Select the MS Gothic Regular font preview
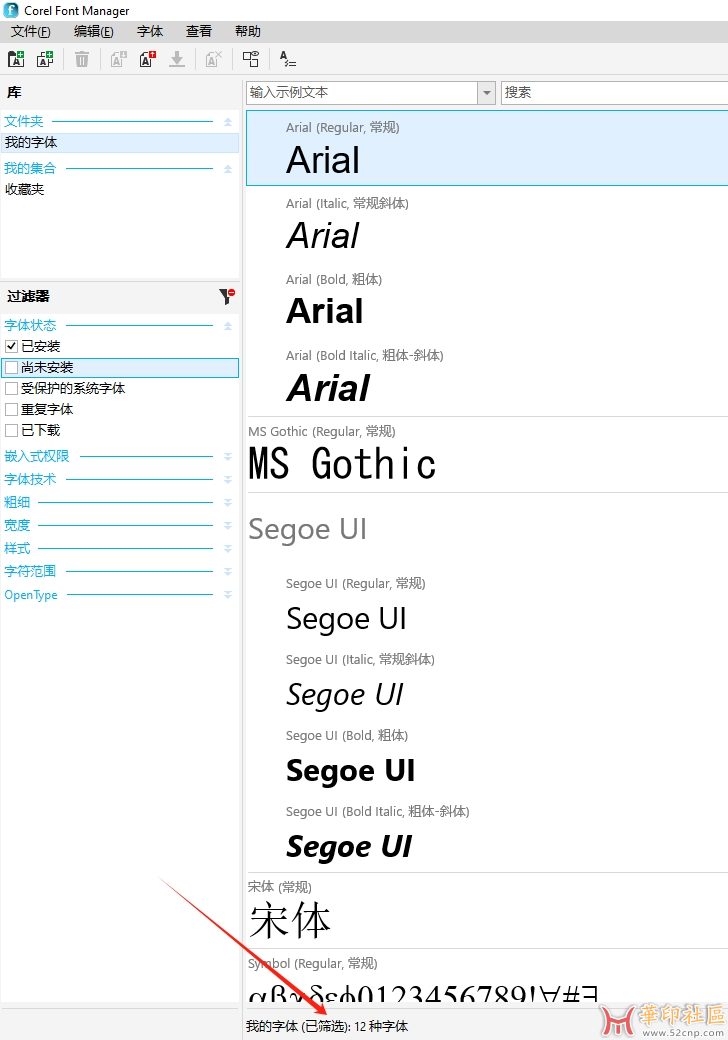 [x=342, y=464]
